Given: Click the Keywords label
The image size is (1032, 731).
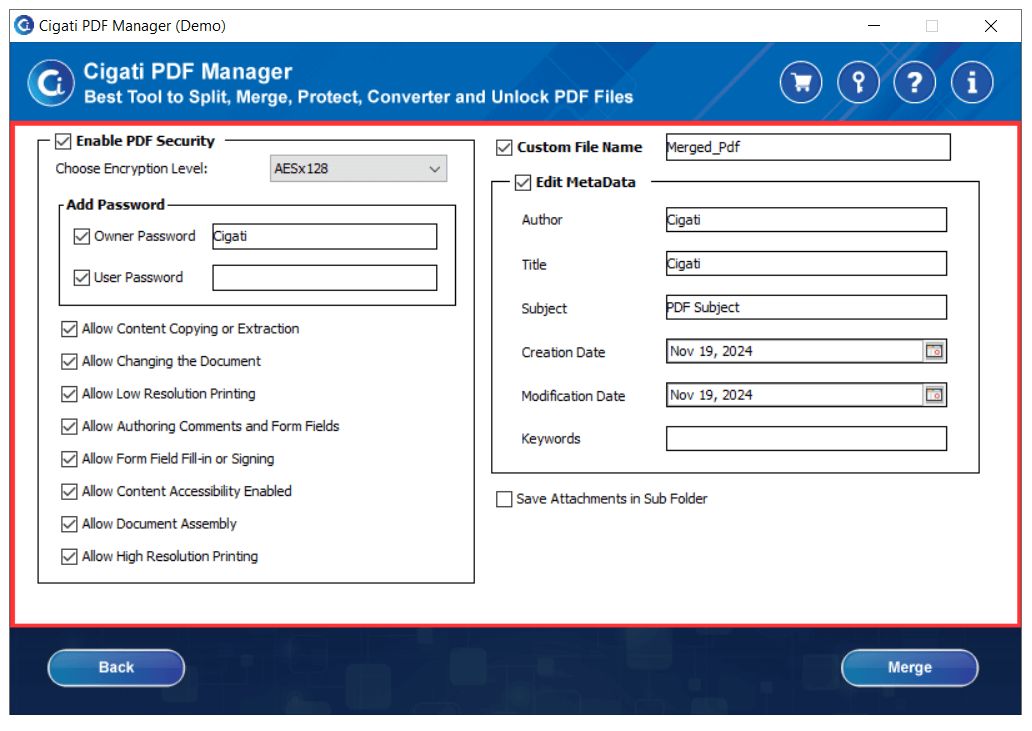Looking at the screenshot, I should tap(551, 439).
